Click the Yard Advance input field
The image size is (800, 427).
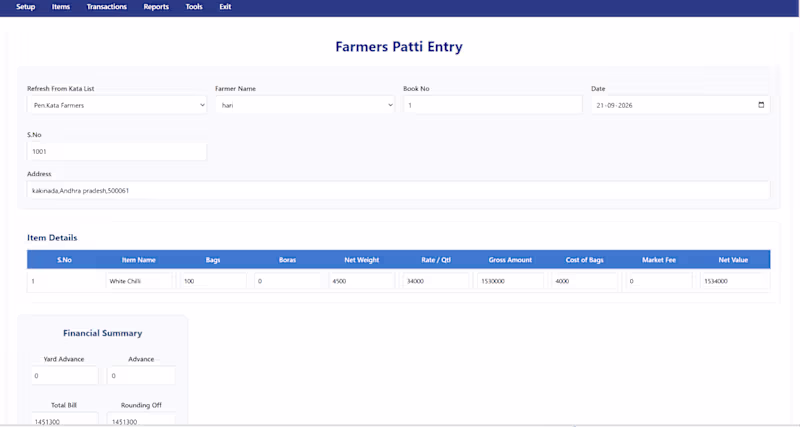(64, 375)
